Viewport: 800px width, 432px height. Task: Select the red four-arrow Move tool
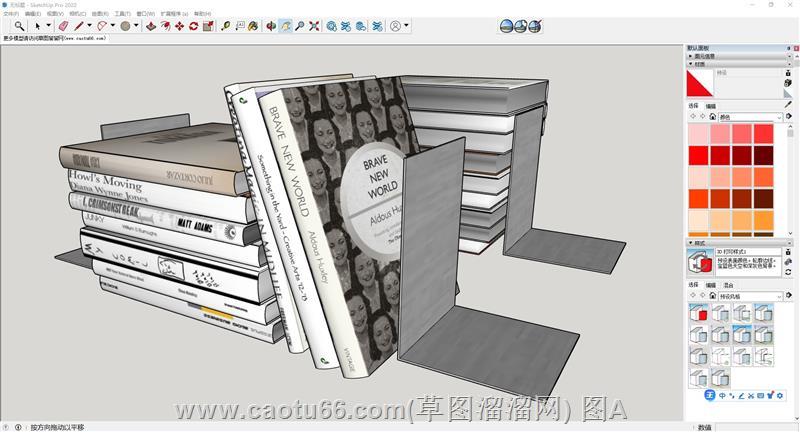tap(180, 26)
